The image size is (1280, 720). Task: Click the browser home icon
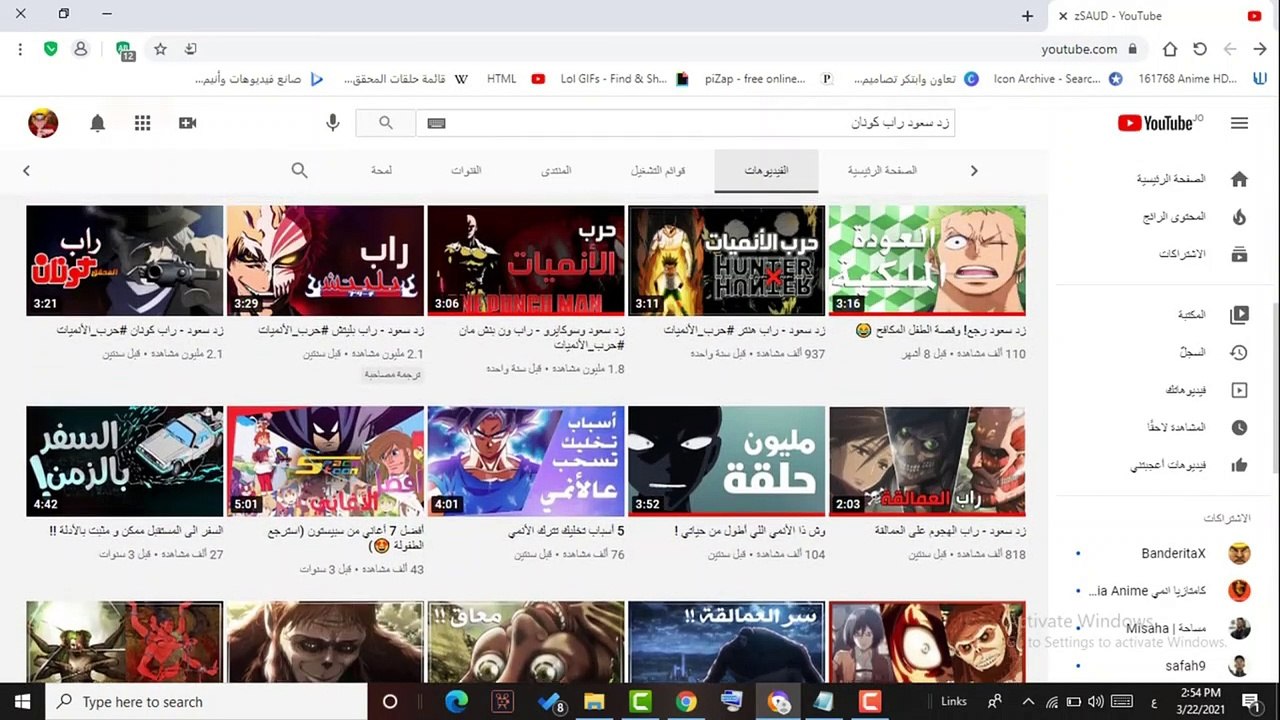(1169, 49)
